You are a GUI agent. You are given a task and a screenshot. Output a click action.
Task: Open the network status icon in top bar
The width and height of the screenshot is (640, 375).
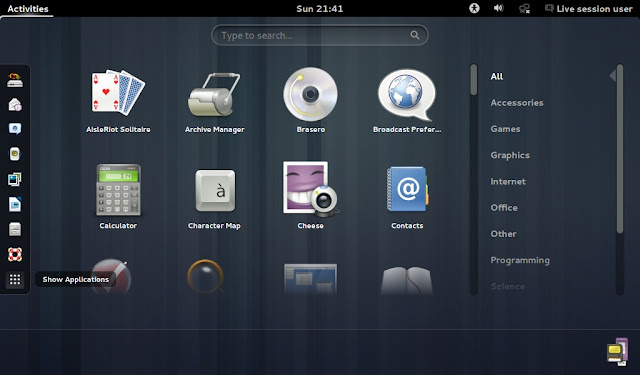(x=524, y=9)
